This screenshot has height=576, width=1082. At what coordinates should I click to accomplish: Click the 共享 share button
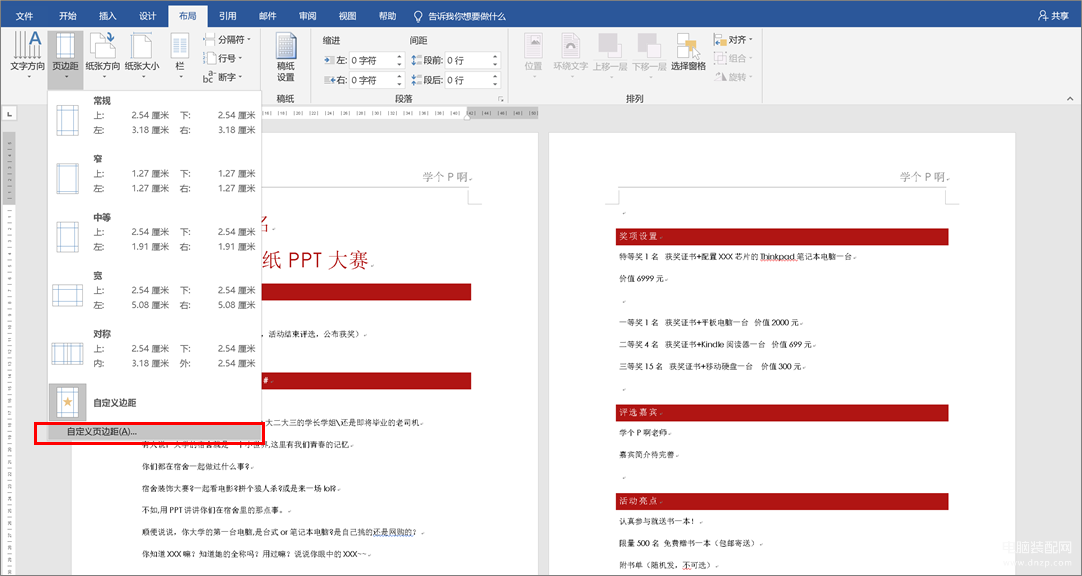click(x=1053, y=15)
